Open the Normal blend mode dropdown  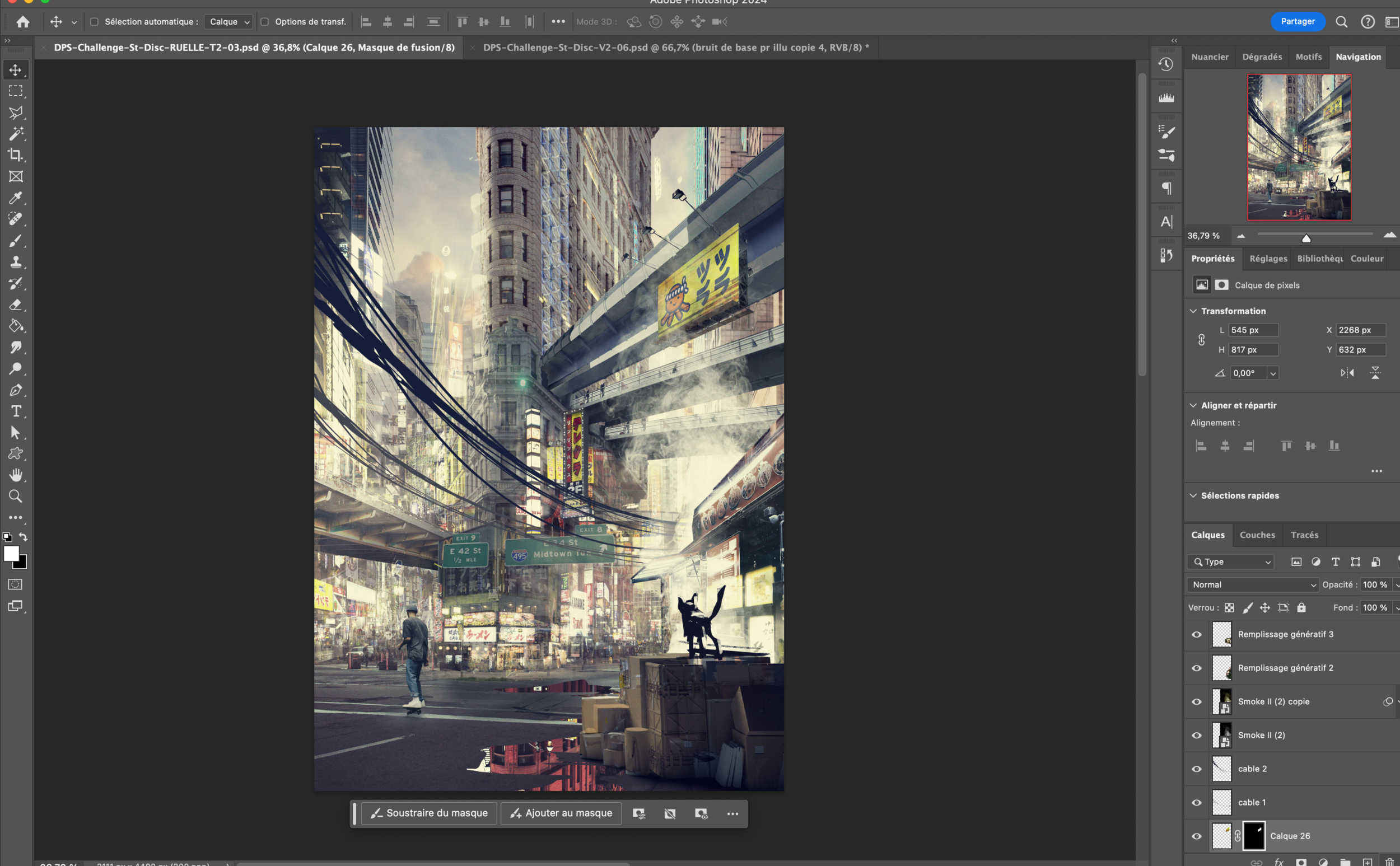tap(1253, 585)
